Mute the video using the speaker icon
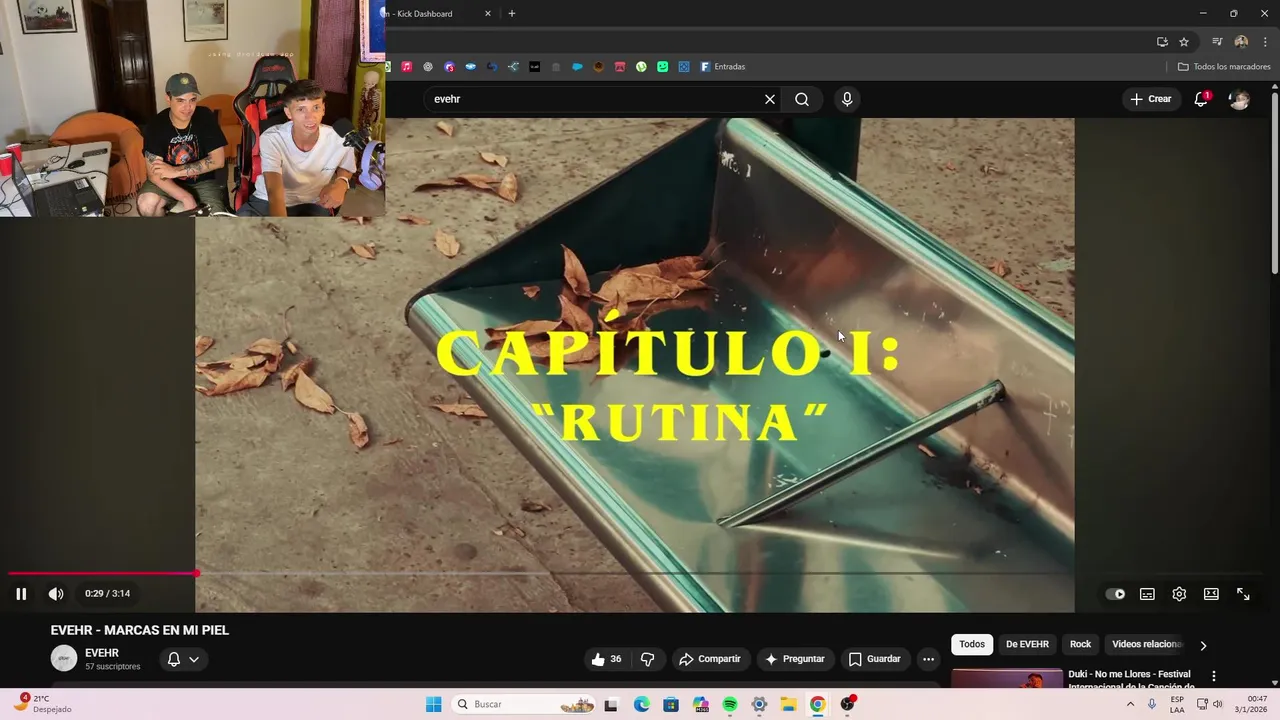 pyautogui.click(x=56, y=594)
